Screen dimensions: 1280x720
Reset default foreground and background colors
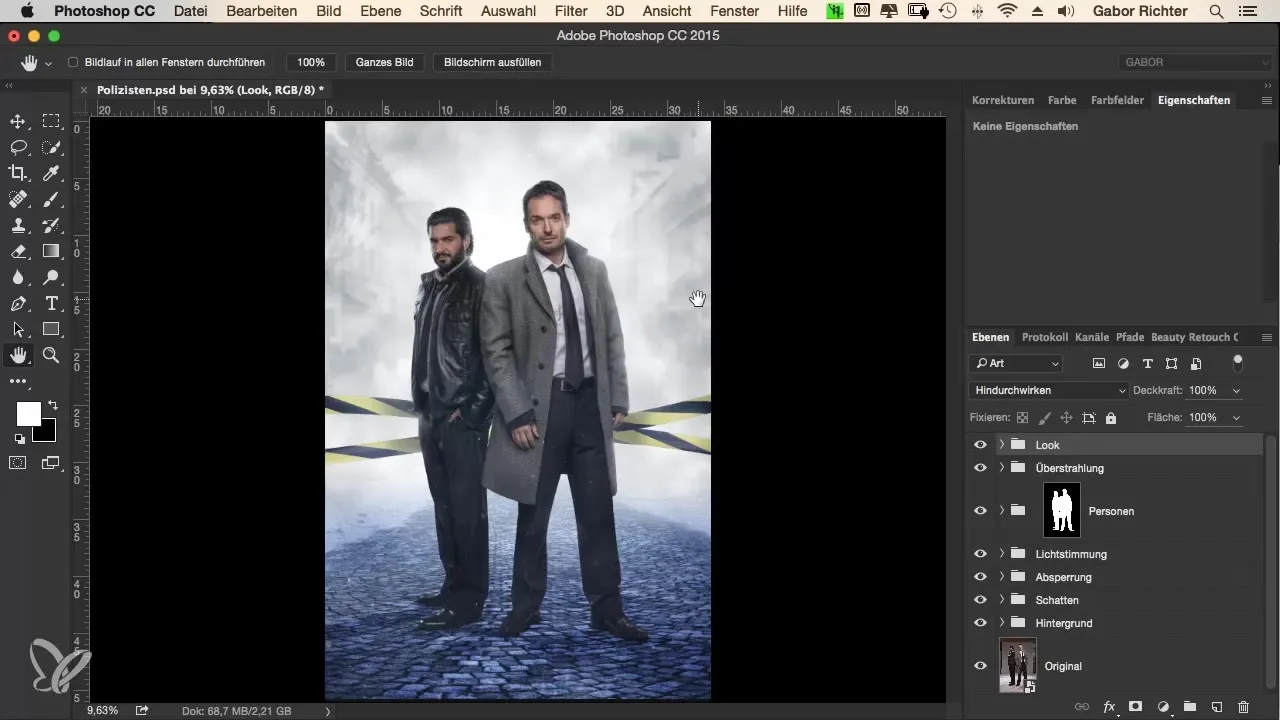19,439
